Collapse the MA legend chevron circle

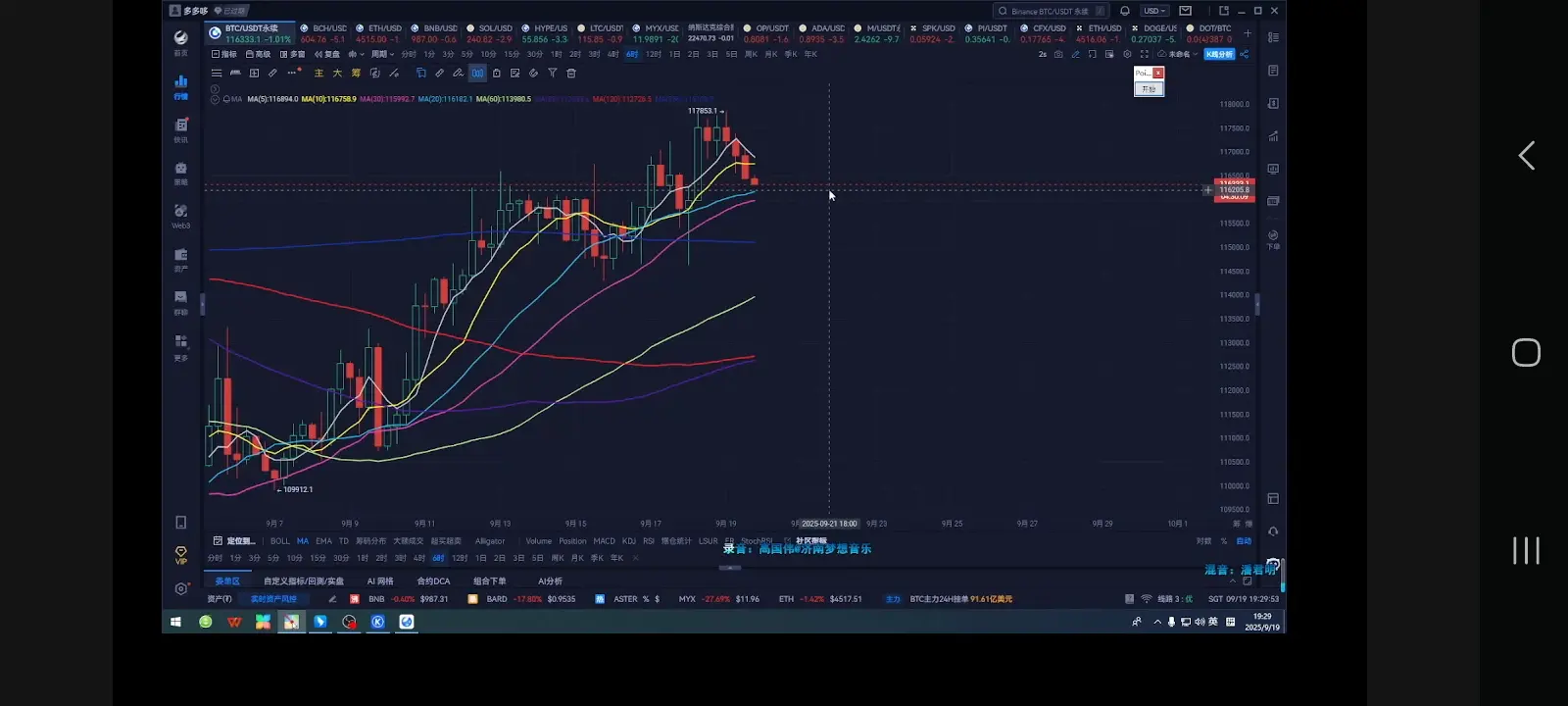pos(215,99)
